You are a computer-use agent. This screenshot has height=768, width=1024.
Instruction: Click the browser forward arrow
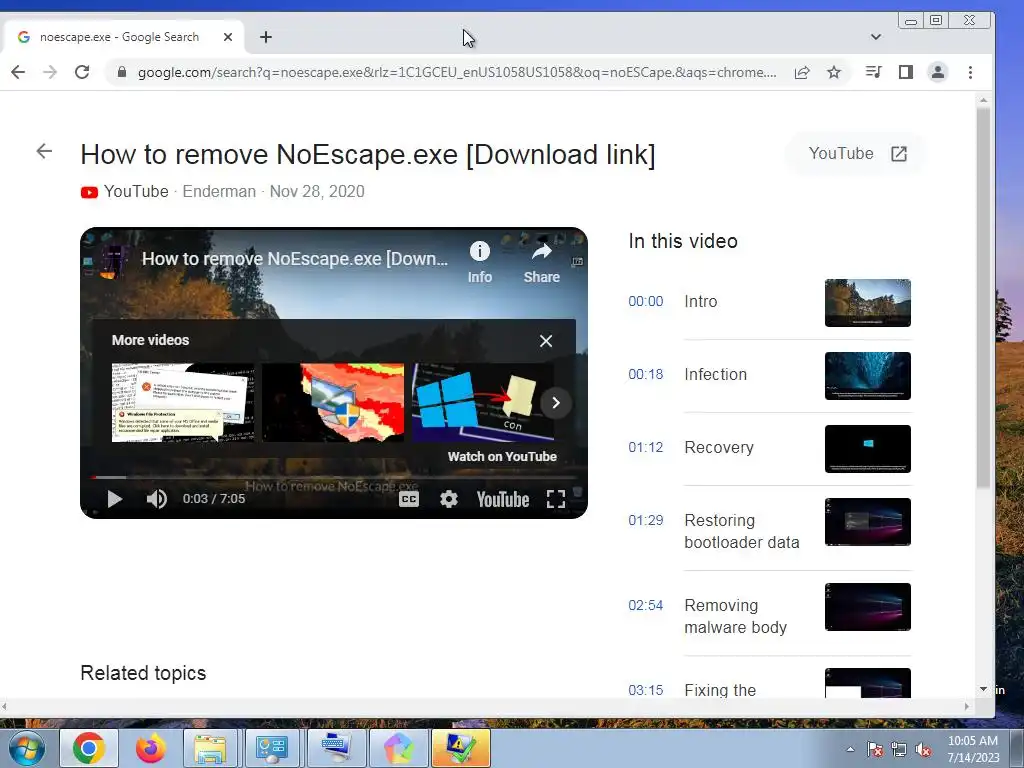(x=50, y=72)
